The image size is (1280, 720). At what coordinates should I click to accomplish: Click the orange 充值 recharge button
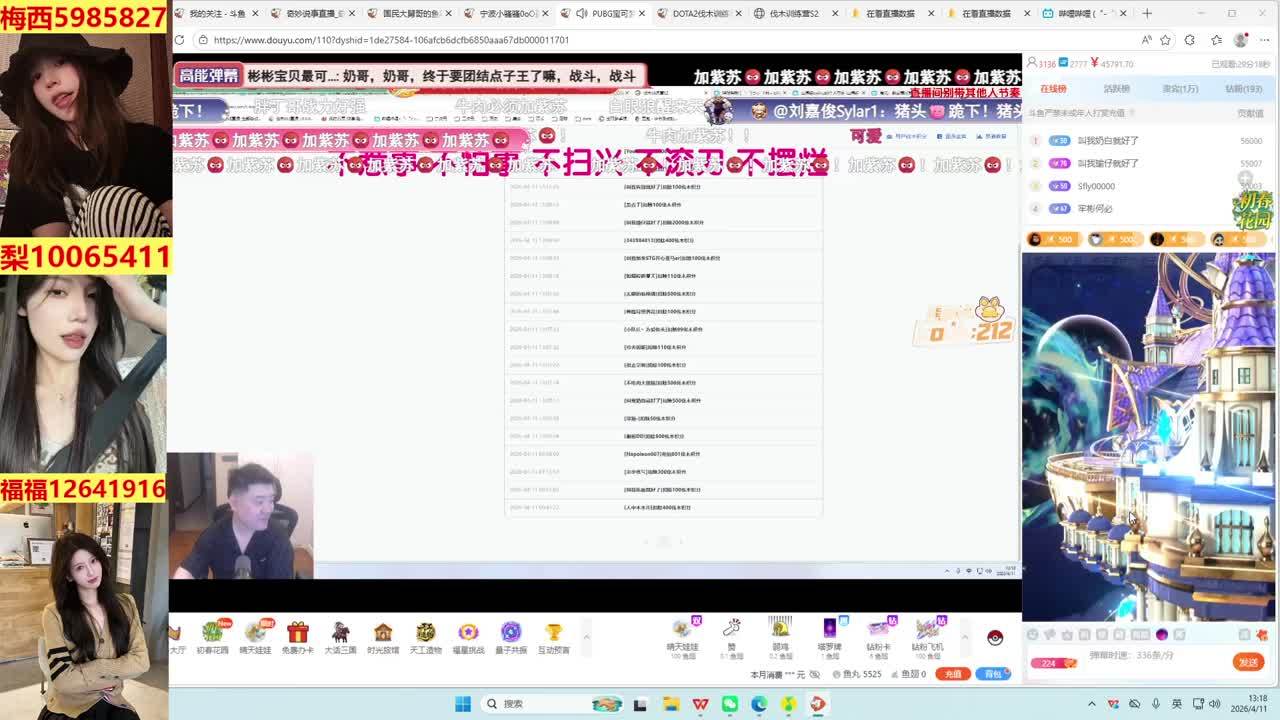point(953,674)
